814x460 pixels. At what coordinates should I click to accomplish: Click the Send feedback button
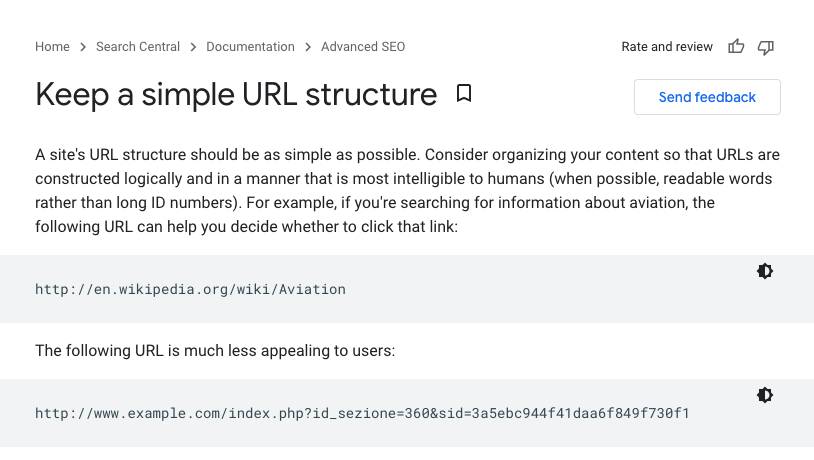pos(707,97)
